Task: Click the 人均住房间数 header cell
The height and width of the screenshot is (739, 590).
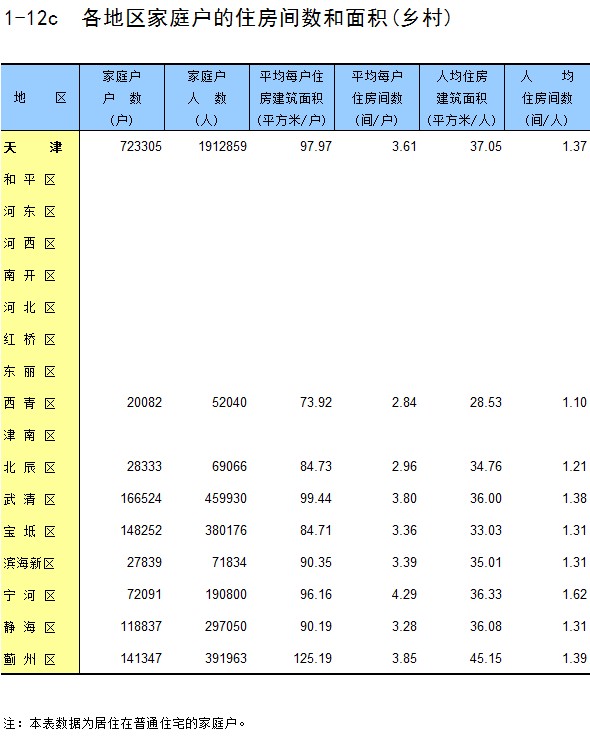Action: 547,98
